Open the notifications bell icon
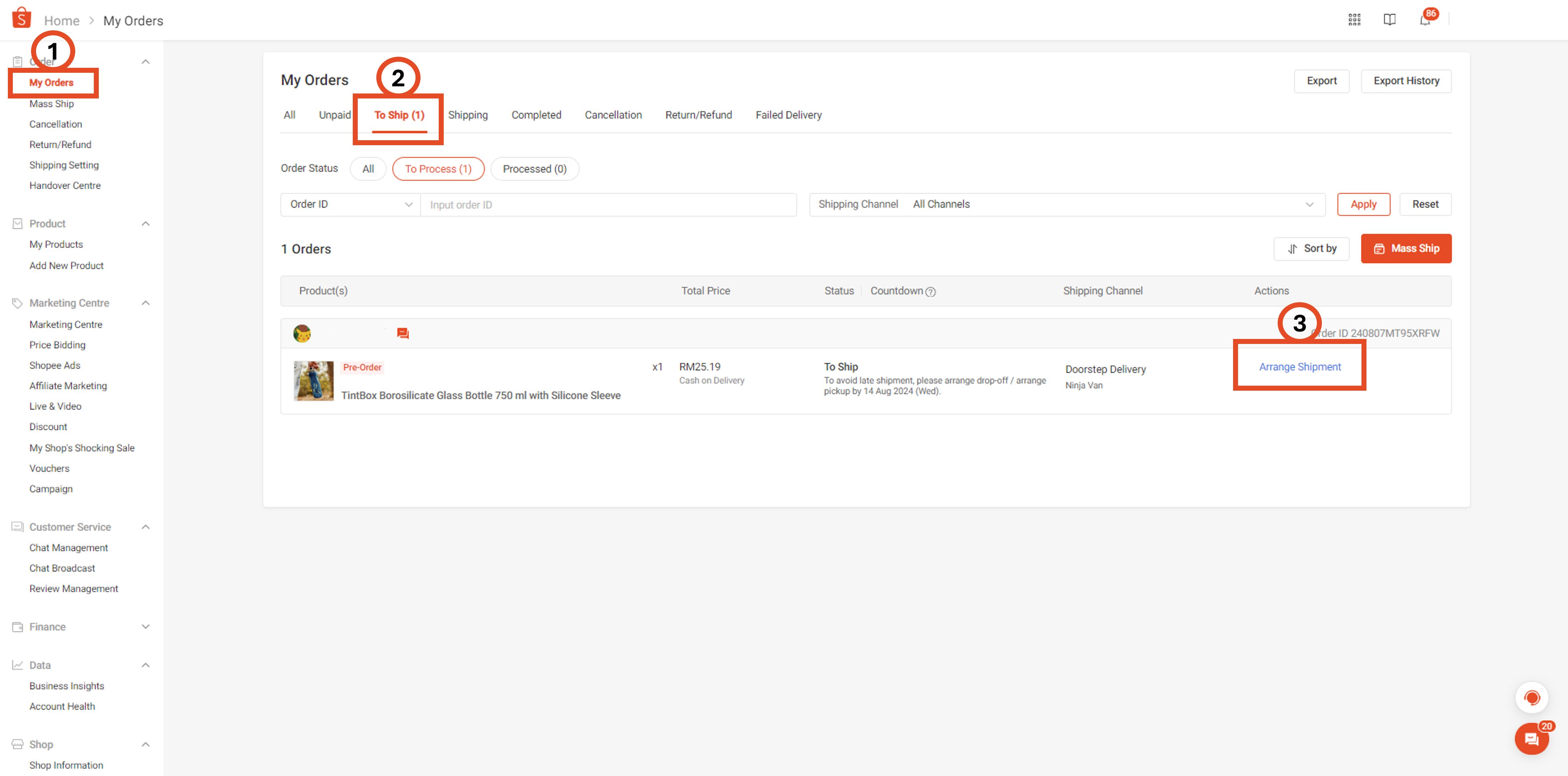Image resolution: width=1568 pixels, height=776 pixels. [x=1425, y=20]
